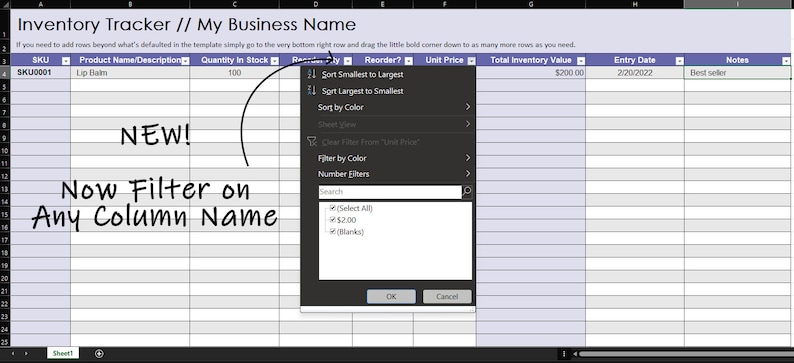The height and width of the screenshot is (363, 794).
Task: Select column G header
Action: [531, 4]
